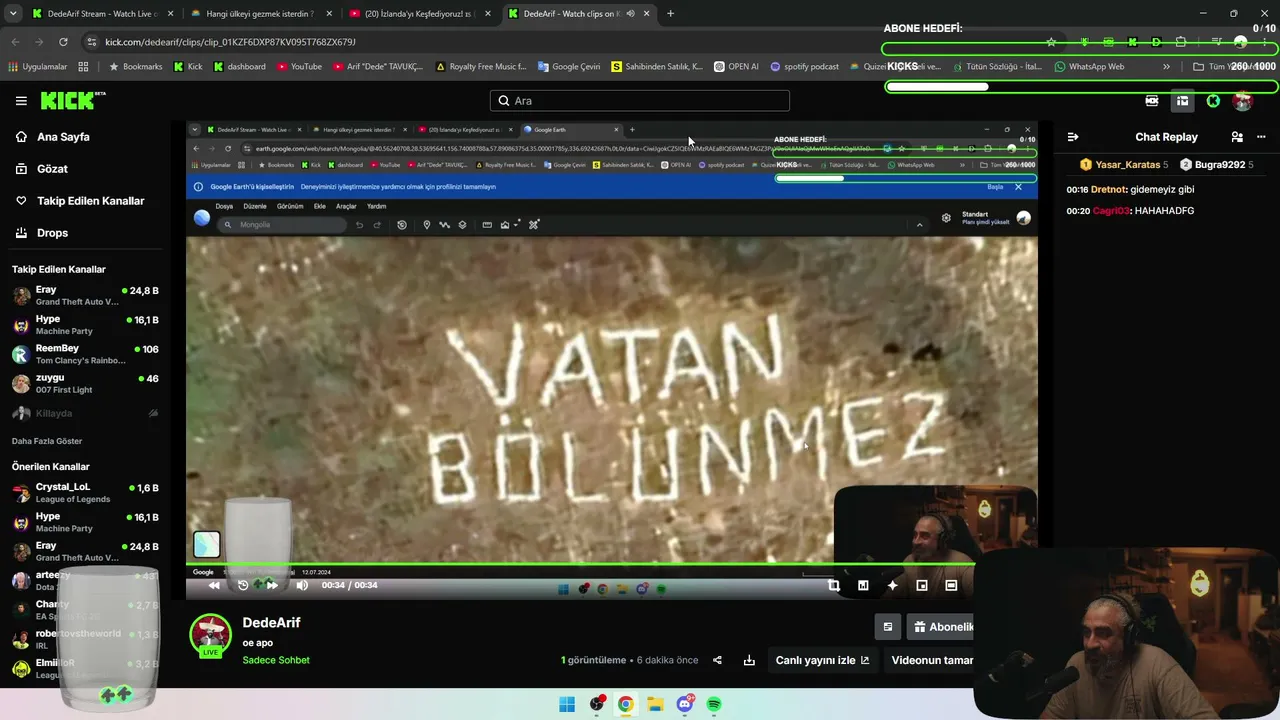Open the Sadece Sohbet category
The height and width of the screenshot is (720, 1280).
click(x=276, y=660)
